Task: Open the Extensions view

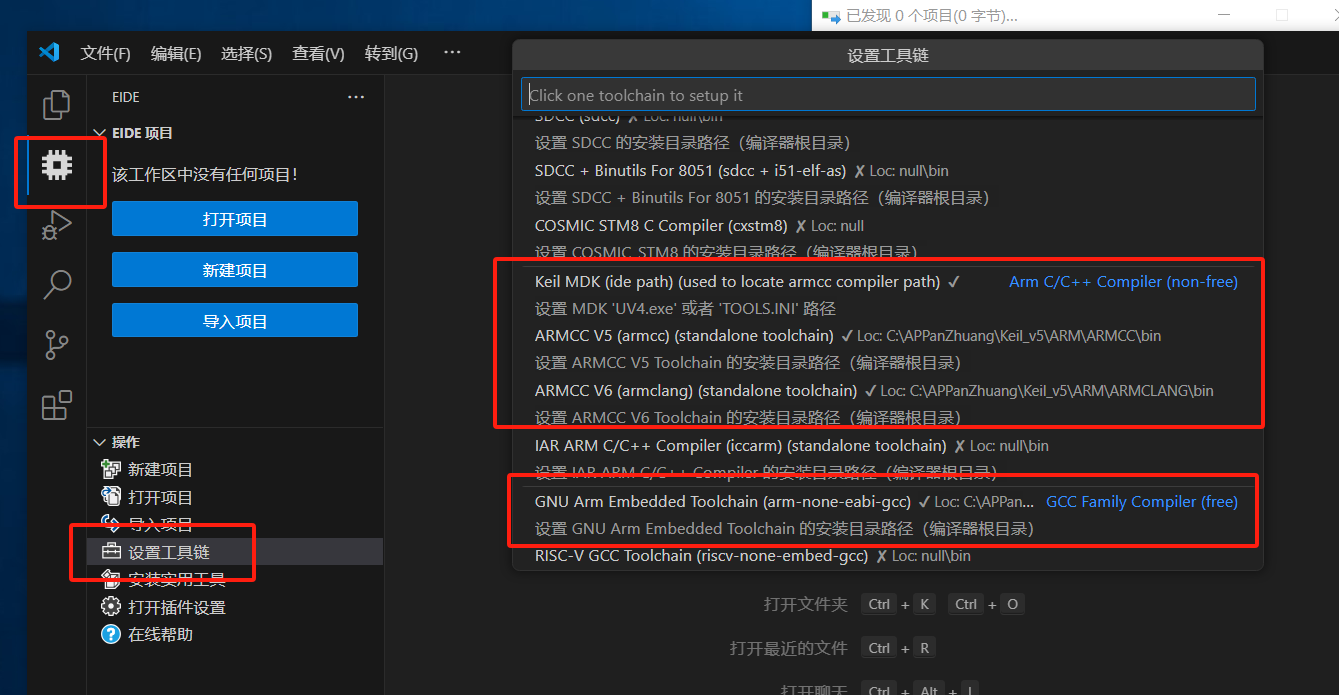Action: (57, 405)
